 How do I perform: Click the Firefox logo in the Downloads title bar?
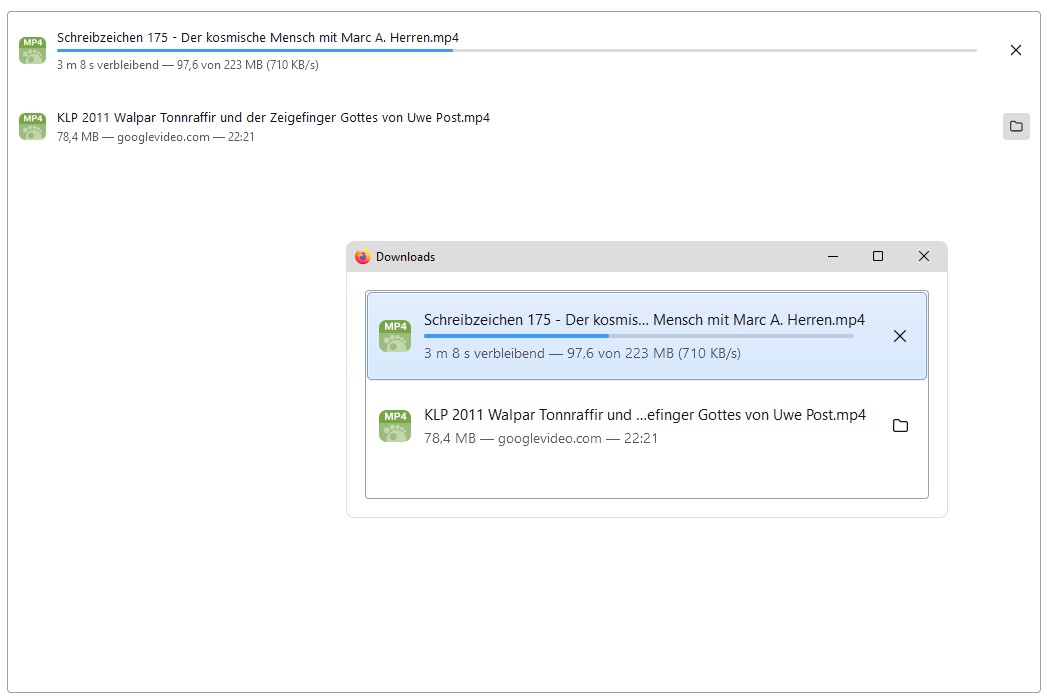click(362, 257)
